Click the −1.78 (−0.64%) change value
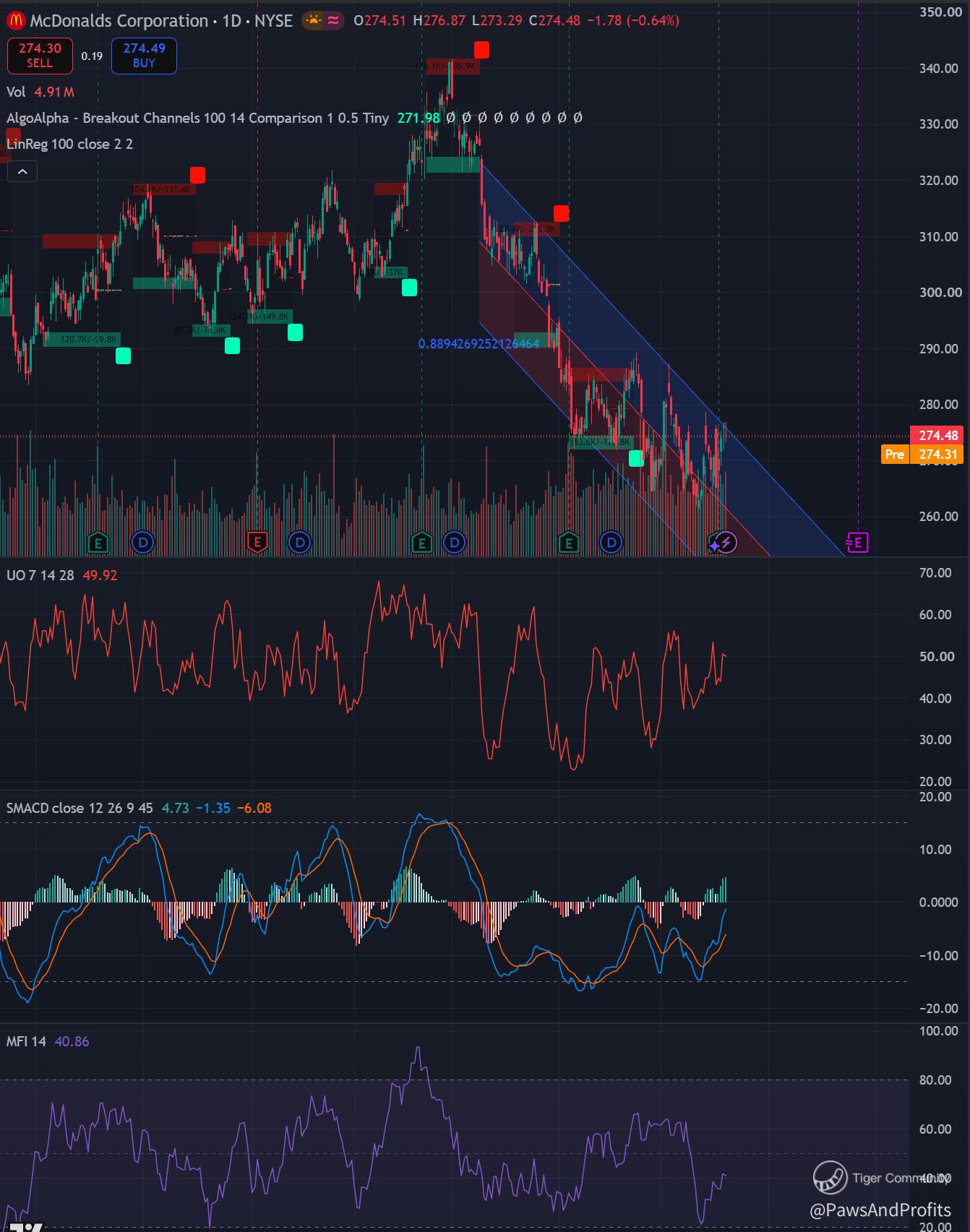 [632, 20]
